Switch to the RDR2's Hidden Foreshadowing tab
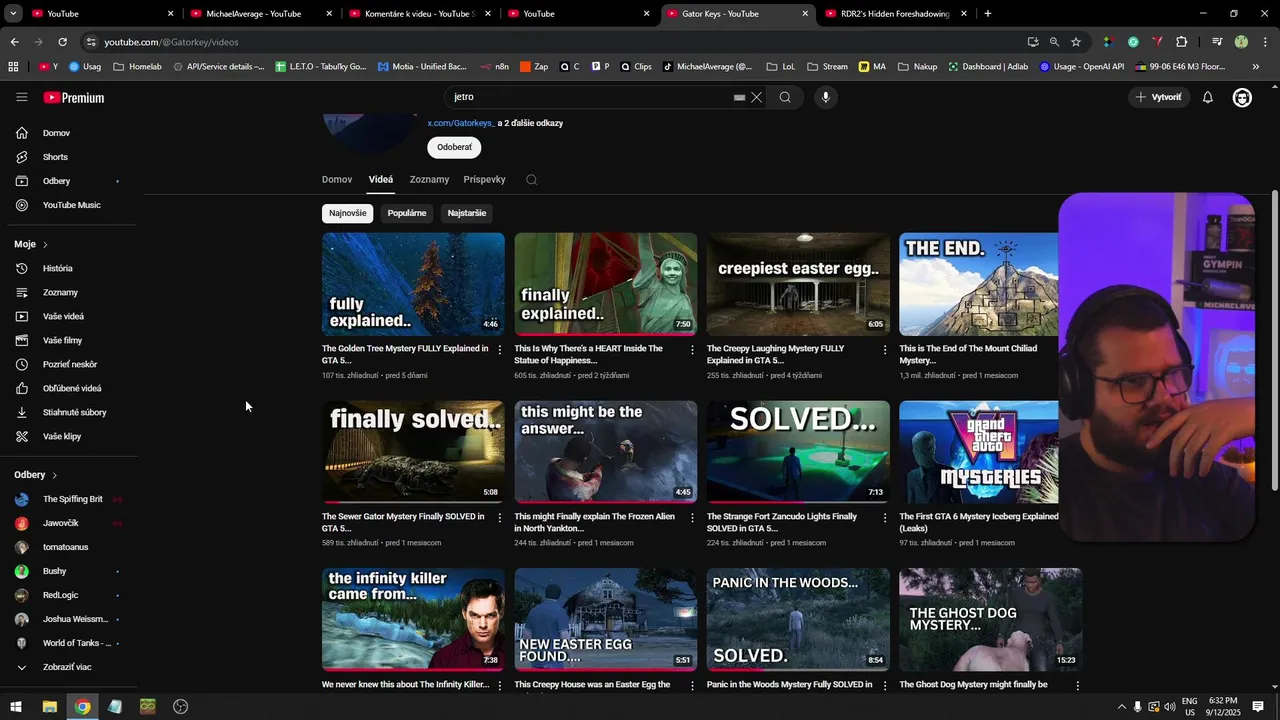This screenshot has height=720, width=1280. point(895,14)
